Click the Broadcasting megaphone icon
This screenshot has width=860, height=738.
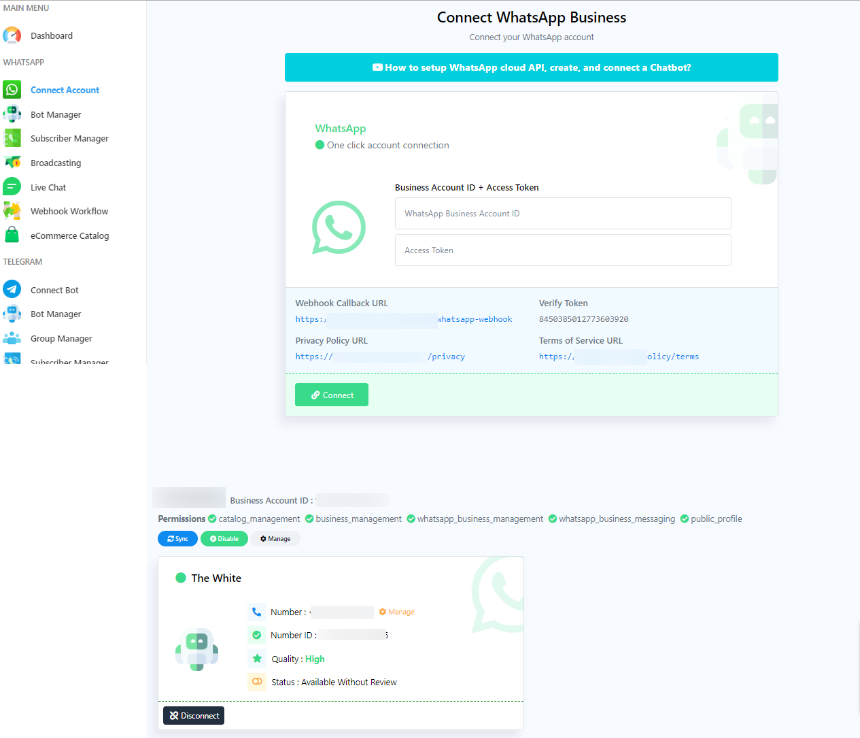[x=12, y=163]
